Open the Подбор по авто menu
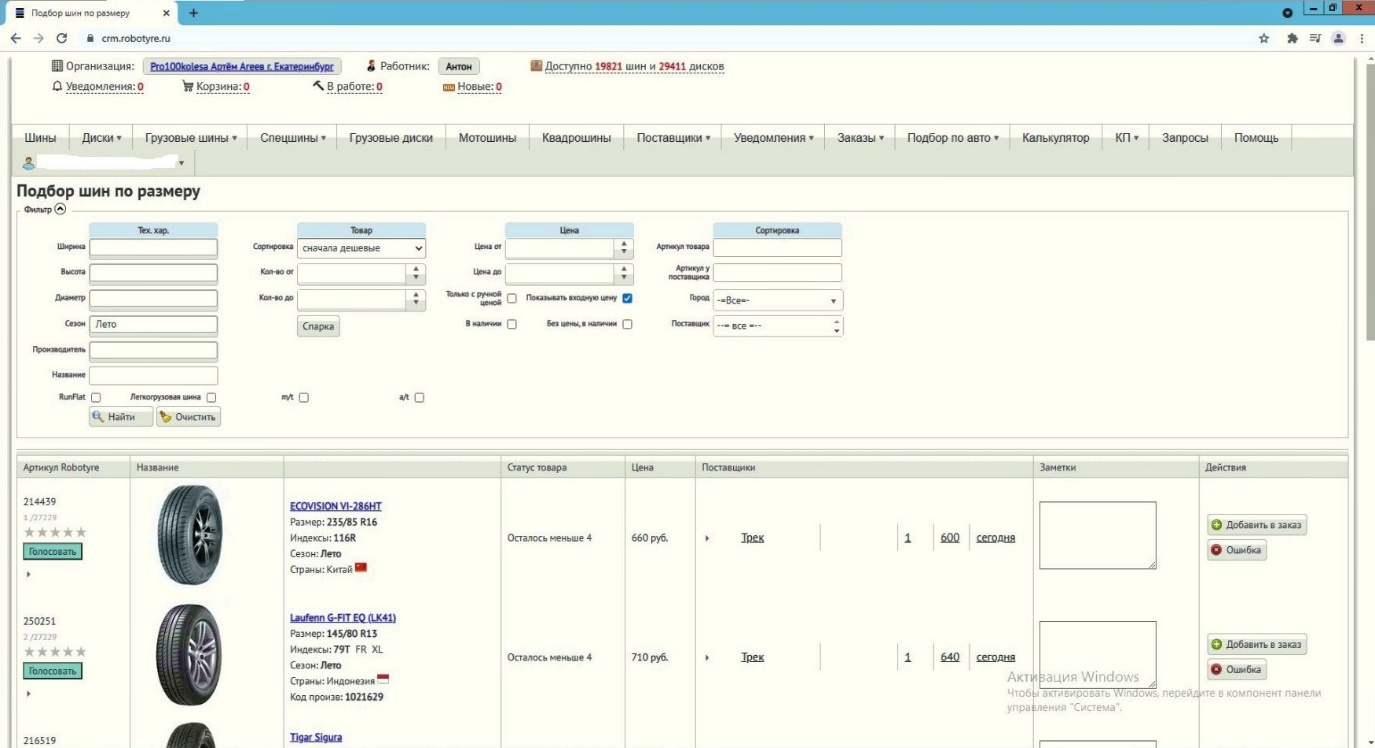This screenshot has height=748, width=1375. (953, 138)
